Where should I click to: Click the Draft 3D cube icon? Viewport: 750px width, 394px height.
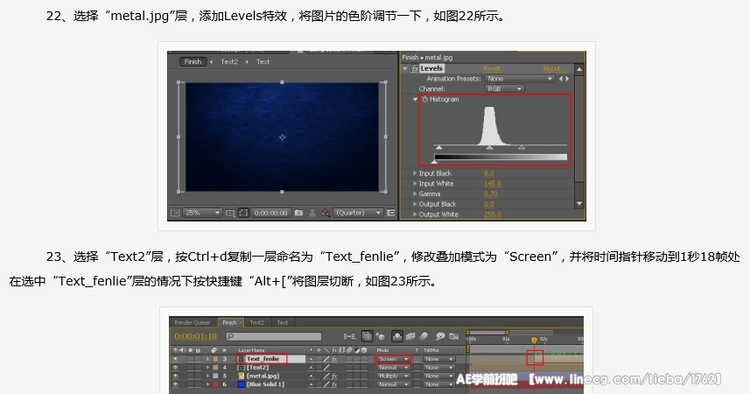[380, 336]
